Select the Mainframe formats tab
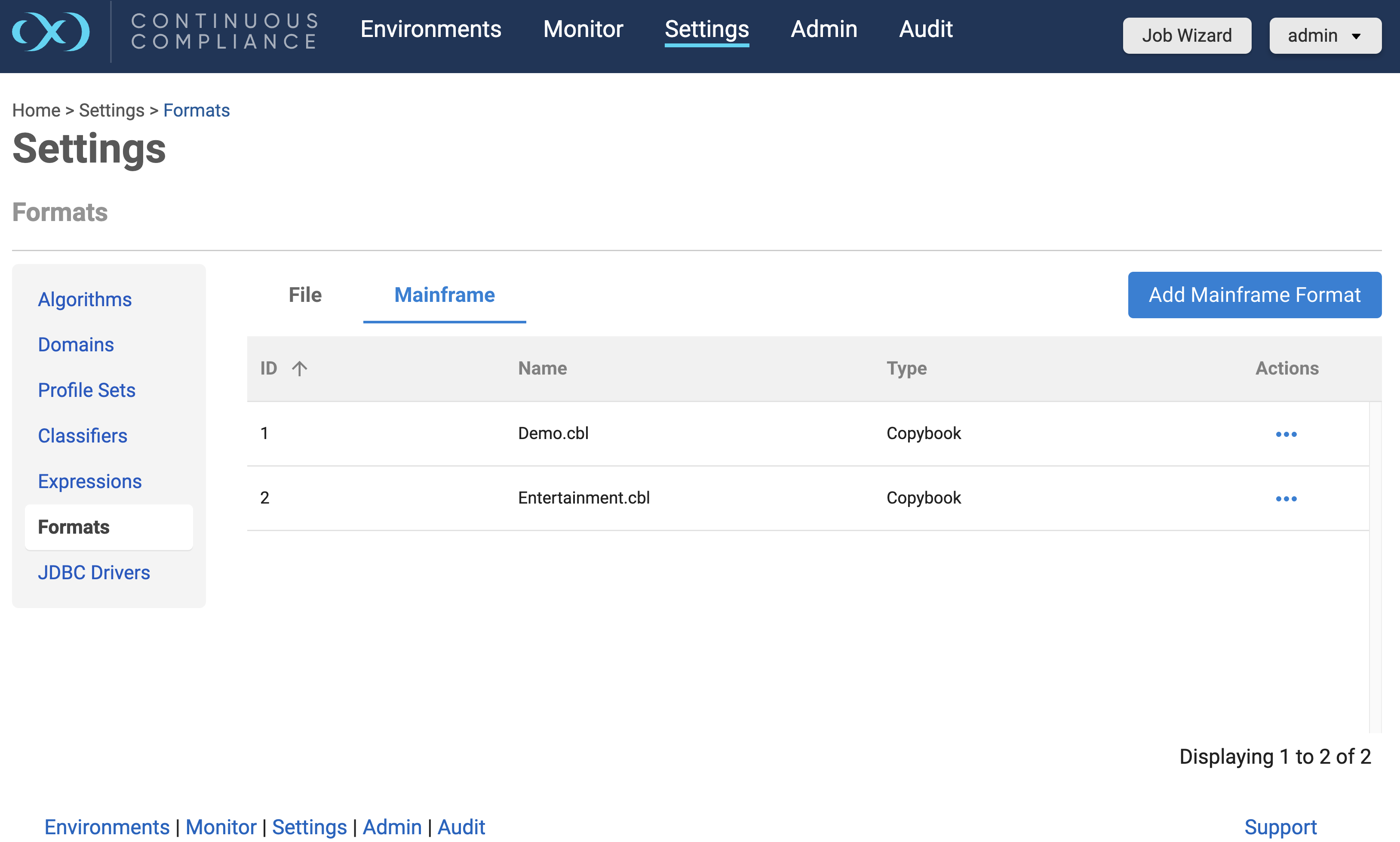Viewport: 1400px width, 842px height. click(x=444, y=295)
